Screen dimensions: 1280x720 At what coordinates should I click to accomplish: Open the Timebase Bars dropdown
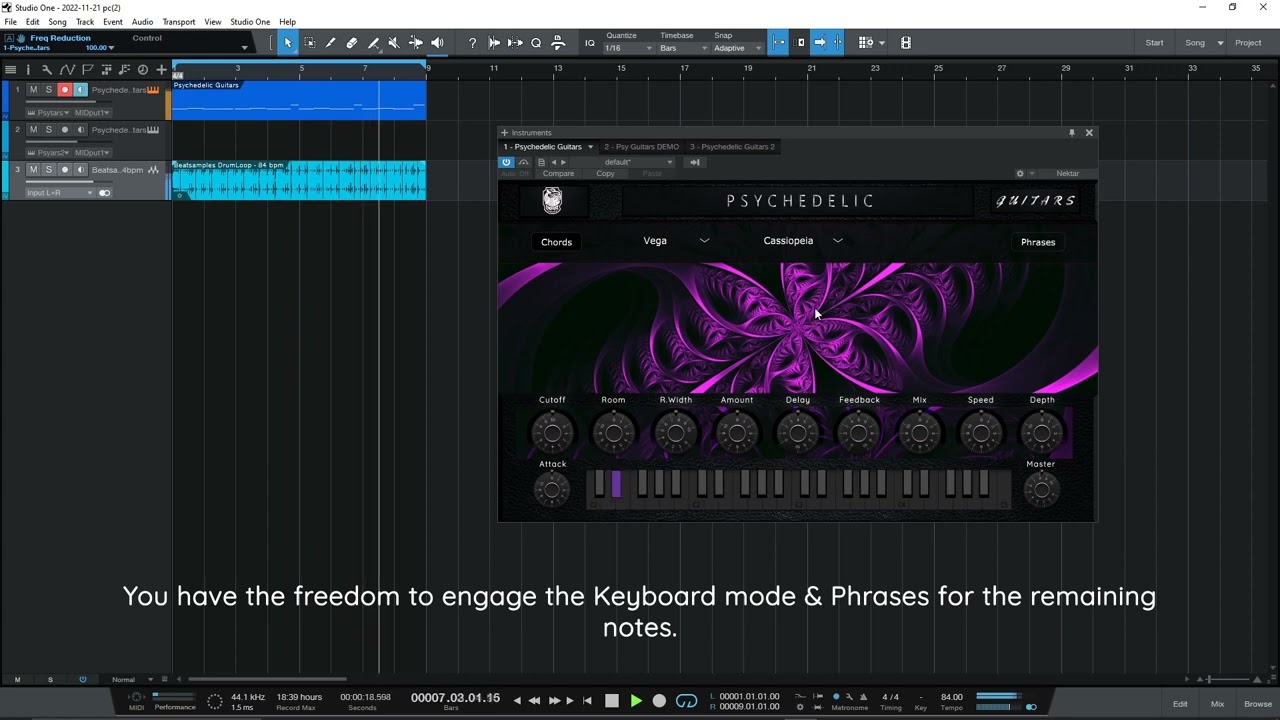pos(682,48)
